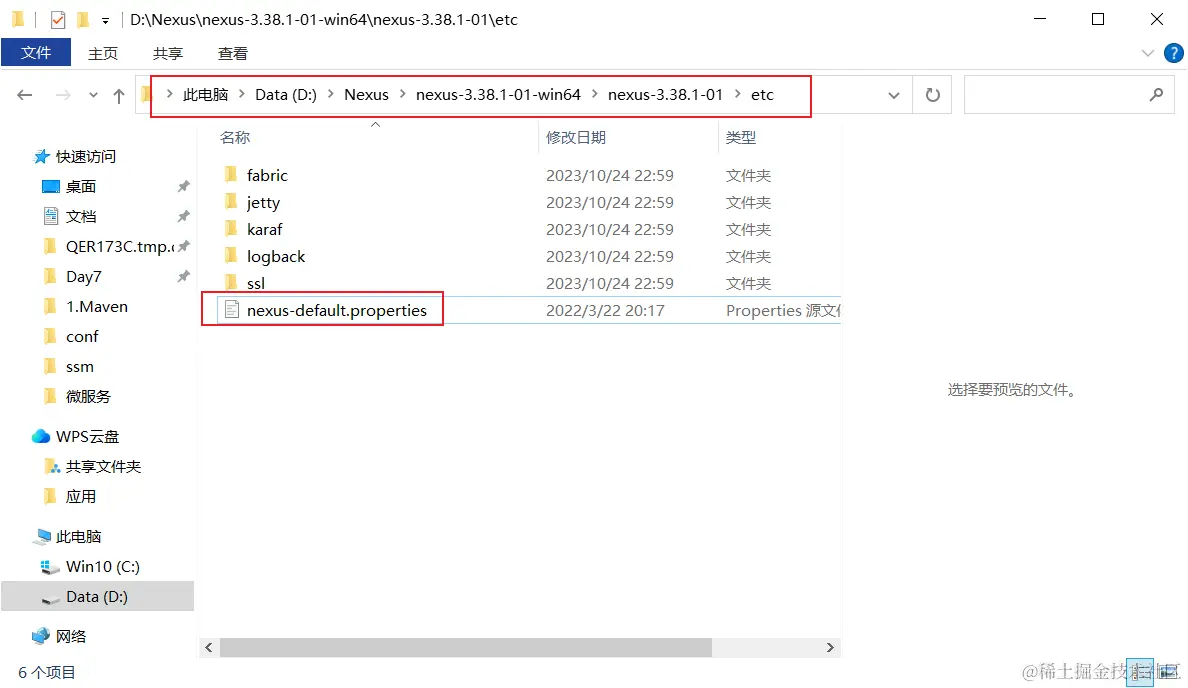The width and height of the screenshot is (1188, 688).
Task: Click the Back navigation arrow
Action: (25, 95)
